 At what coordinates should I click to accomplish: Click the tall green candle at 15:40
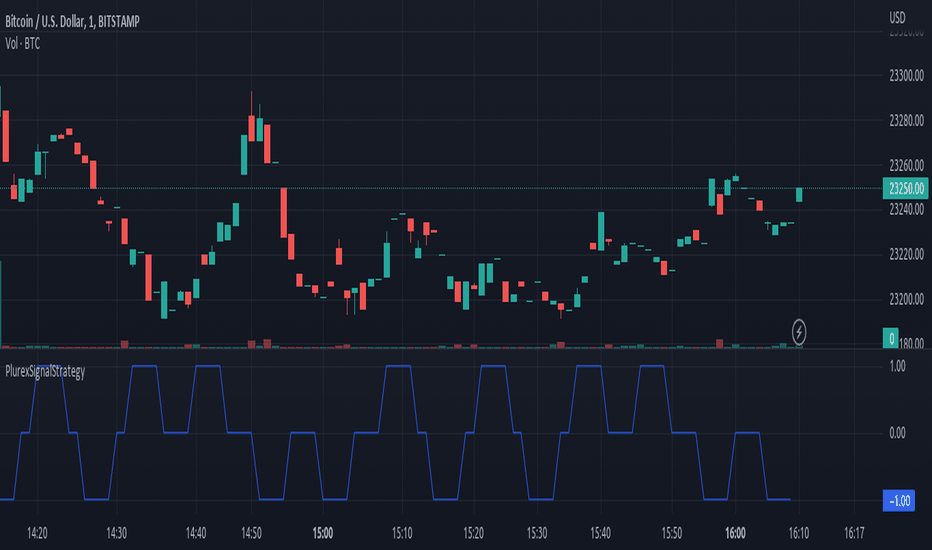(x=601, y=231)
